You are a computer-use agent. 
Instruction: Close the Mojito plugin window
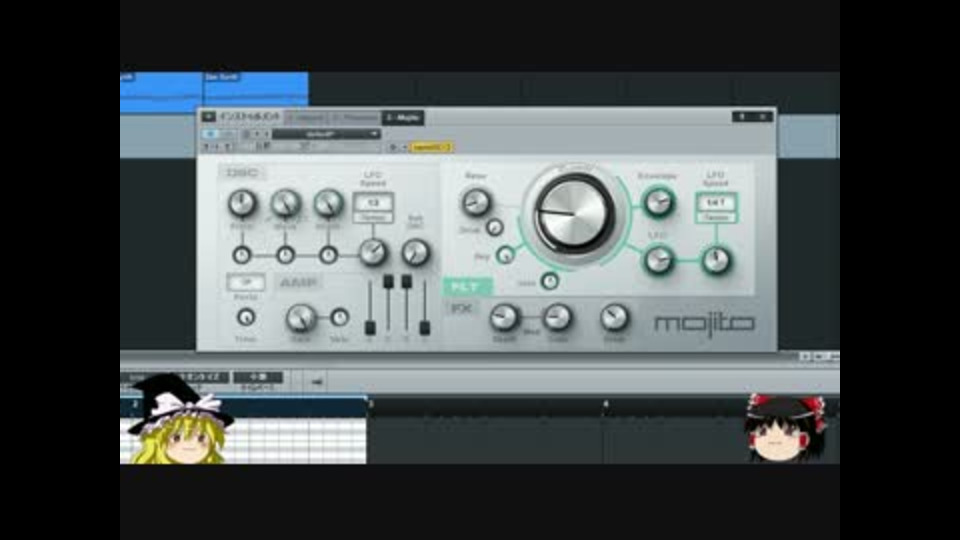click(763, 116)
